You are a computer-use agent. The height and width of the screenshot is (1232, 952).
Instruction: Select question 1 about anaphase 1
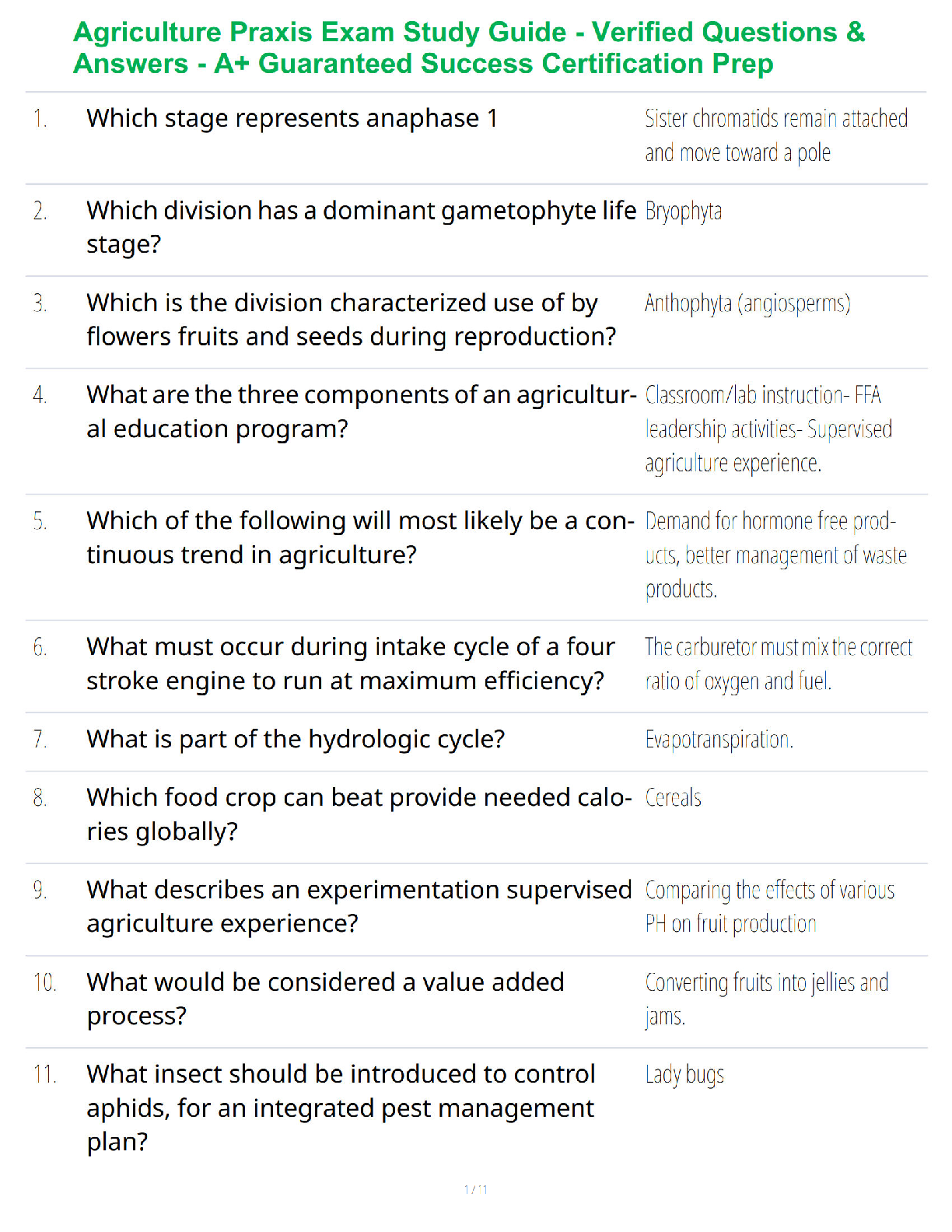click(x=292, y=118)
